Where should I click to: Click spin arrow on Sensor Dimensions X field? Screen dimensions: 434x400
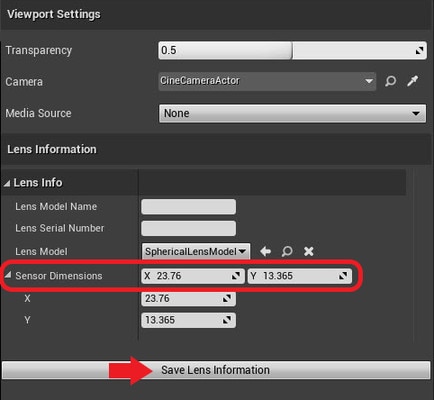click(x=236, y=276)
